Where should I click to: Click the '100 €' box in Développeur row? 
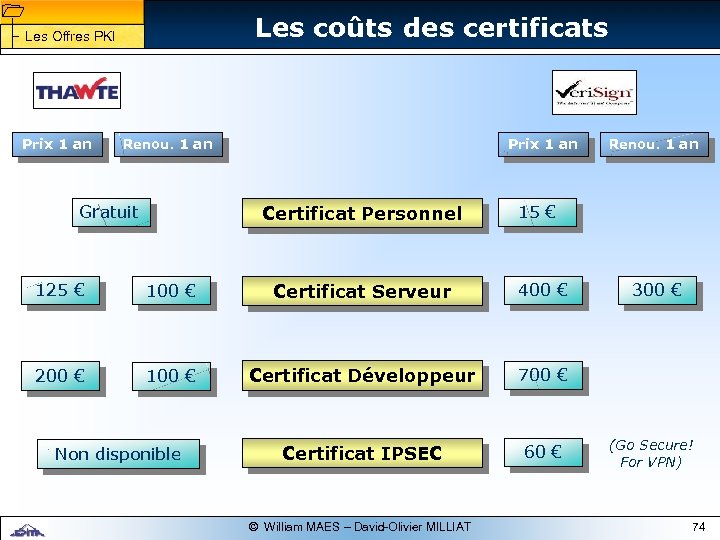pyautogui.click(x=171, y=376)
